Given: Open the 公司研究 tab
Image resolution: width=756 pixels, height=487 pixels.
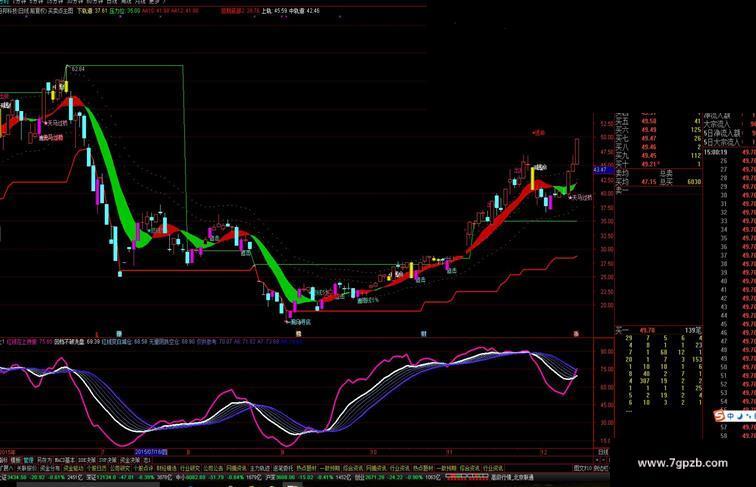Looking at the screenshot, I should click(x=120, y=468).
